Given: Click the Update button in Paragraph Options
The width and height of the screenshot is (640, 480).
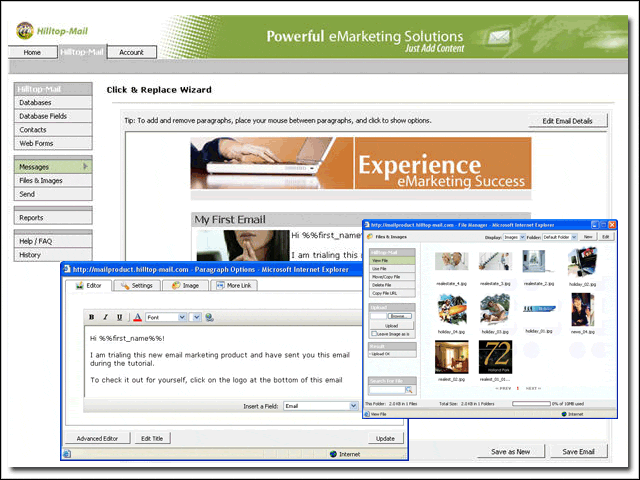Looking at the screenshot, I should click(385, 438).
